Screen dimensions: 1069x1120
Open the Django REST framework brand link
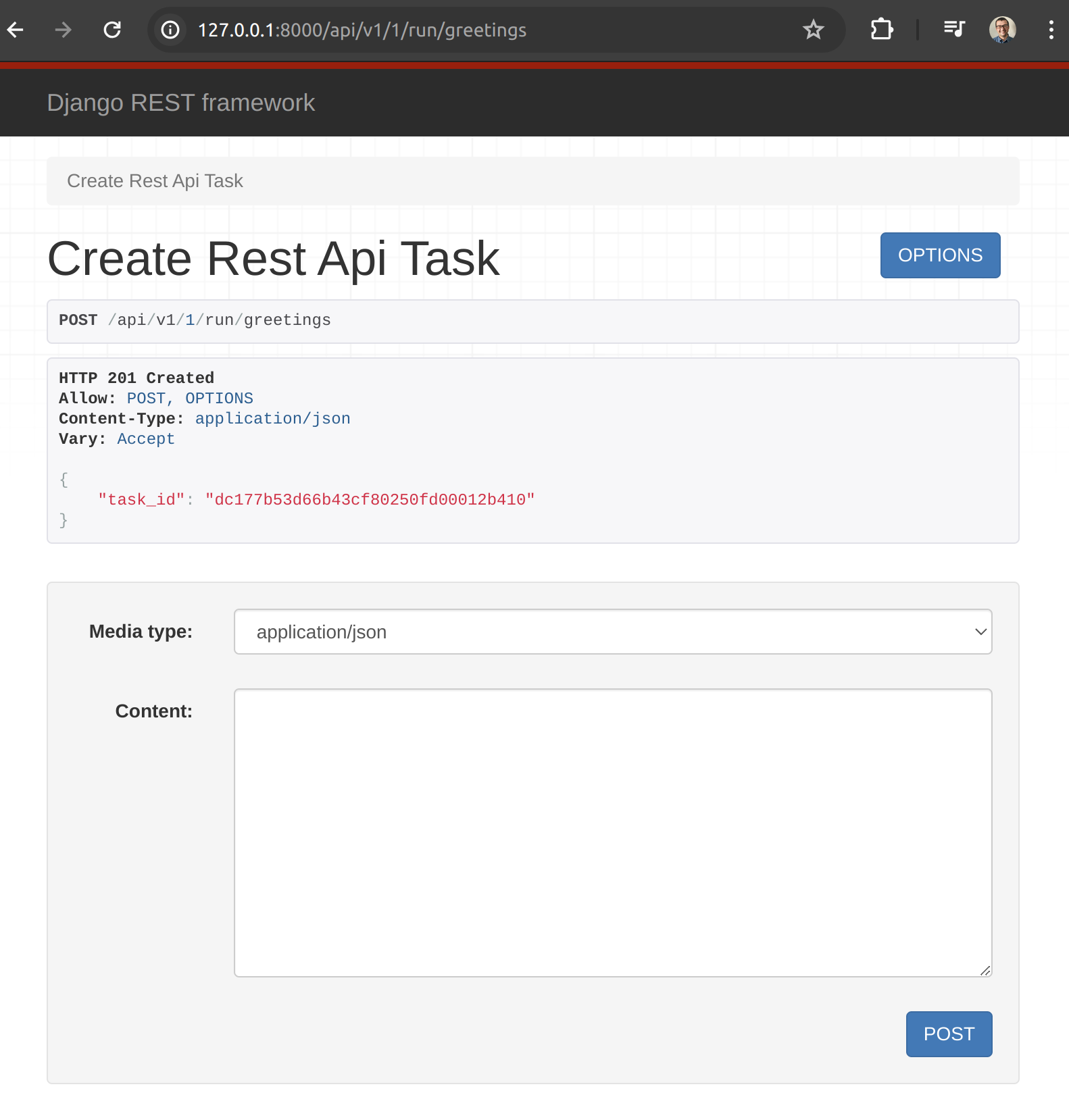coord(180,103)
